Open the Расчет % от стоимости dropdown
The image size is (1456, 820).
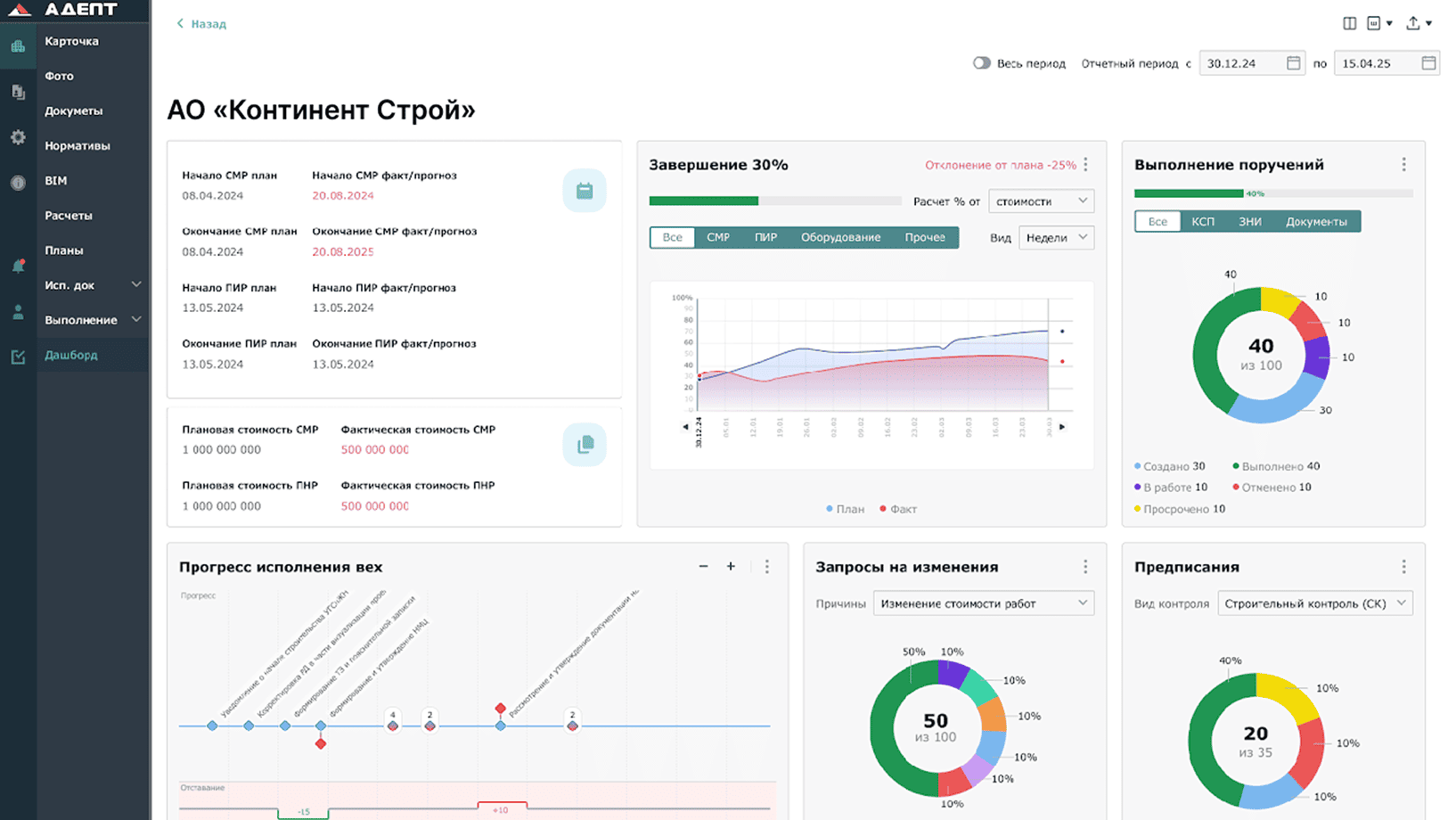[x=1041, y=201]
